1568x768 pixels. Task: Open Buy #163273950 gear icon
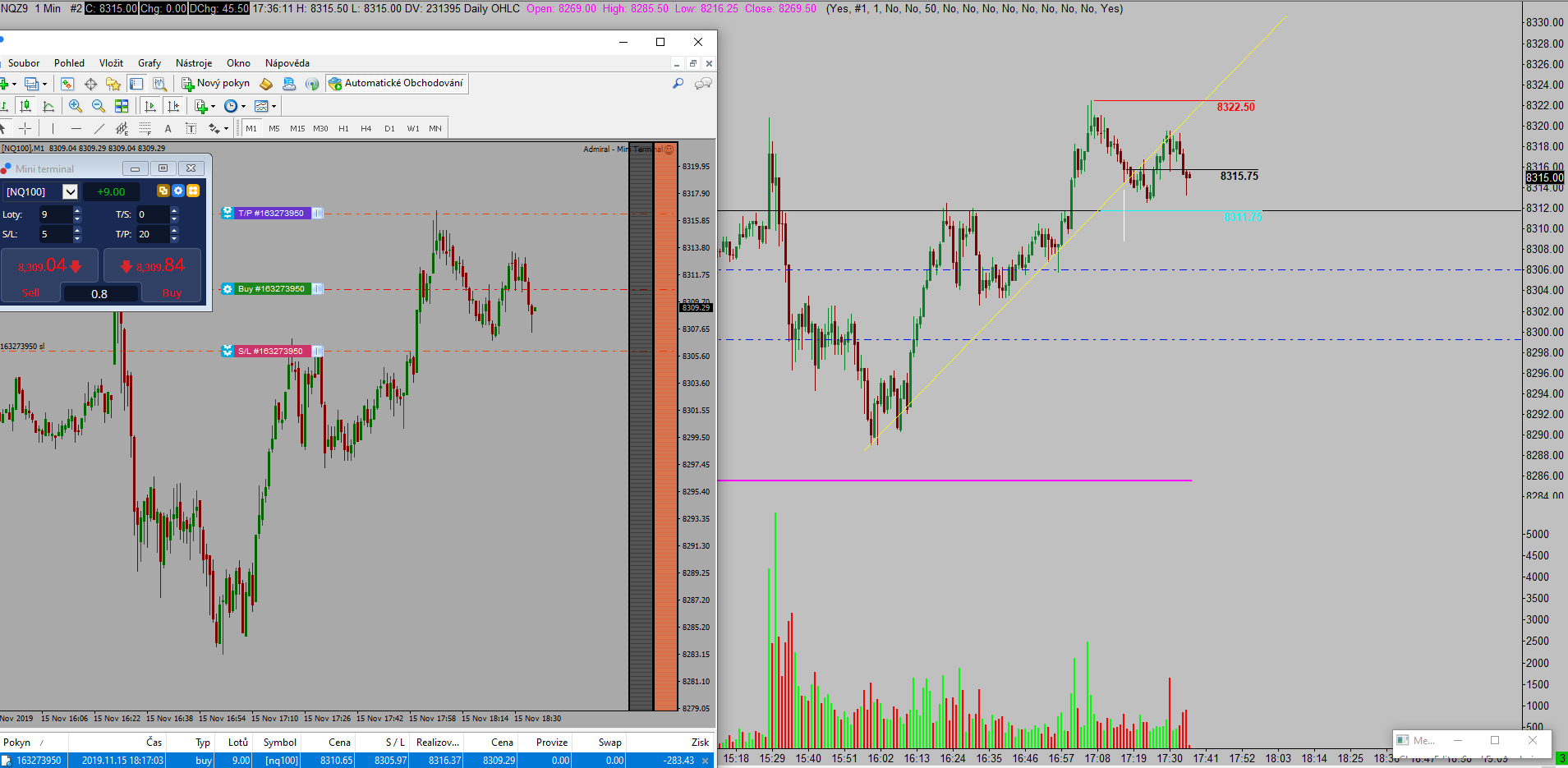pos(228,288)
